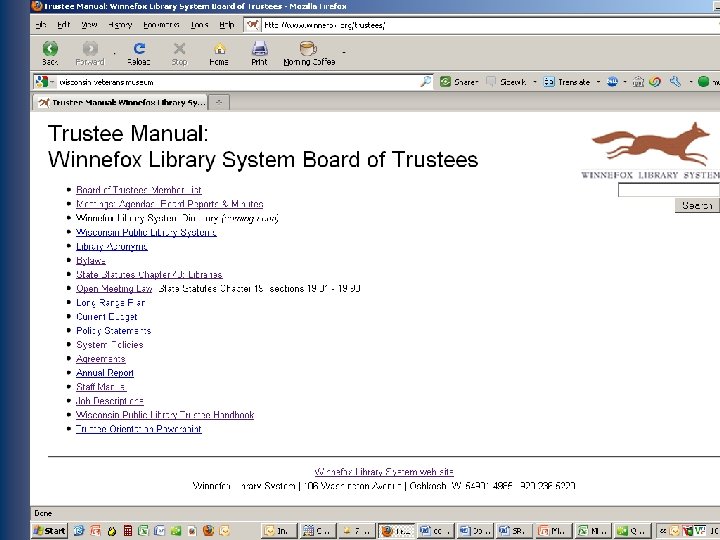This screenshot has width=720, height=540.
Task: Click the magnifier icon in Google toolbar
Action: click(426, 82)
